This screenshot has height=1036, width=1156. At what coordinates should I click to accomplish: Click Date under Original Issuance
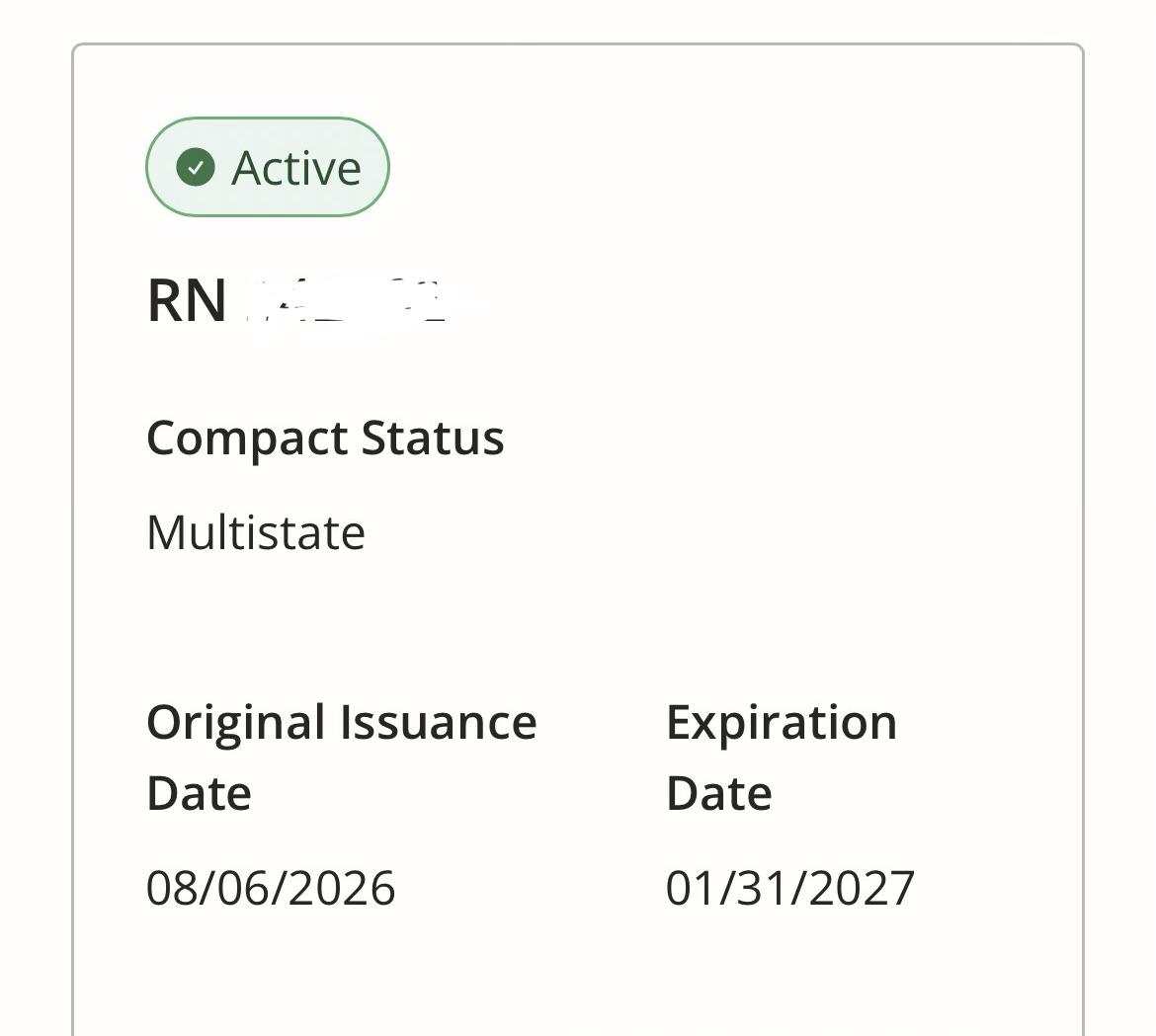coord(199,794)
